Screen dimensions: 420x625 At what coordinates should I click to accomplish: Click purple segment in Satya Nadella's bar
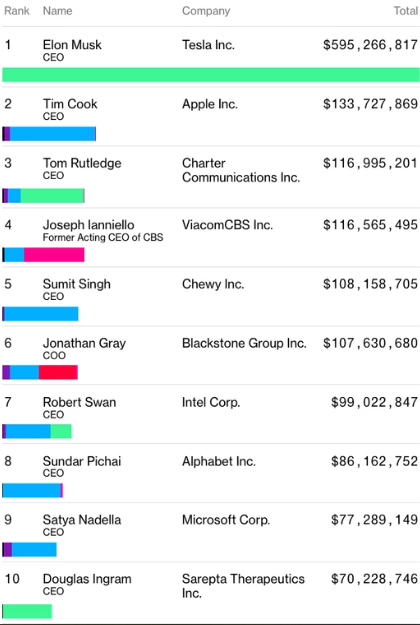click(x=8, y=549)
